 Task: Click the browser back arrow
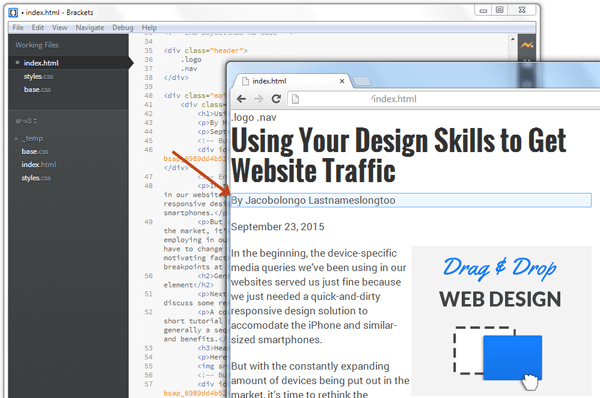[241, 99]
